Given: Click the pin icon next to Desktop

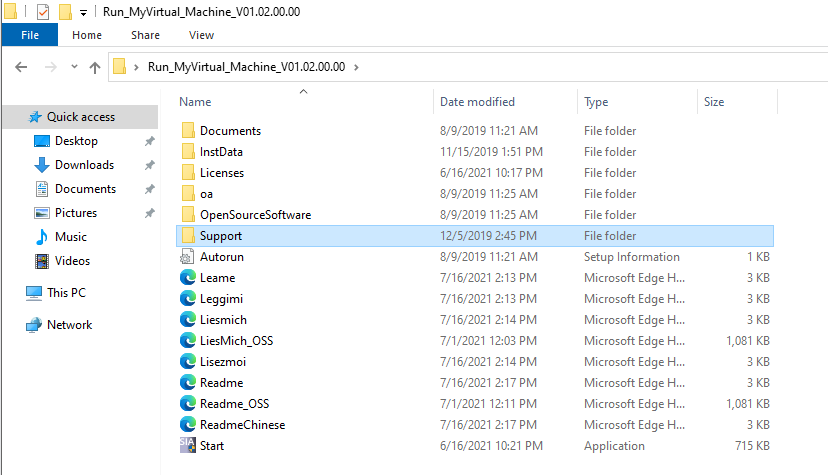Looking at the screenshot, I should (x=149, y=141).
